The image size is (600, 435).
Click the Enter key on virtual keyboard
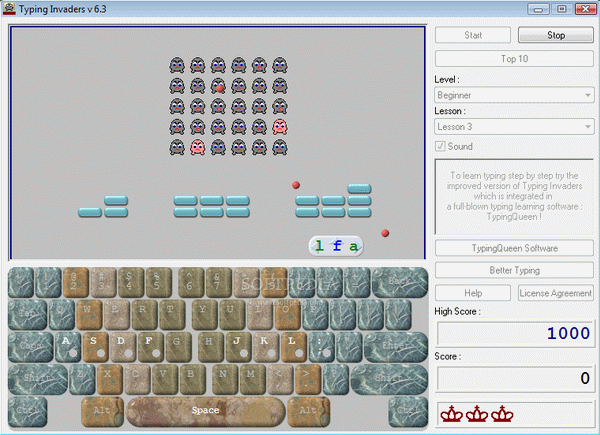(x=396, y=347)
